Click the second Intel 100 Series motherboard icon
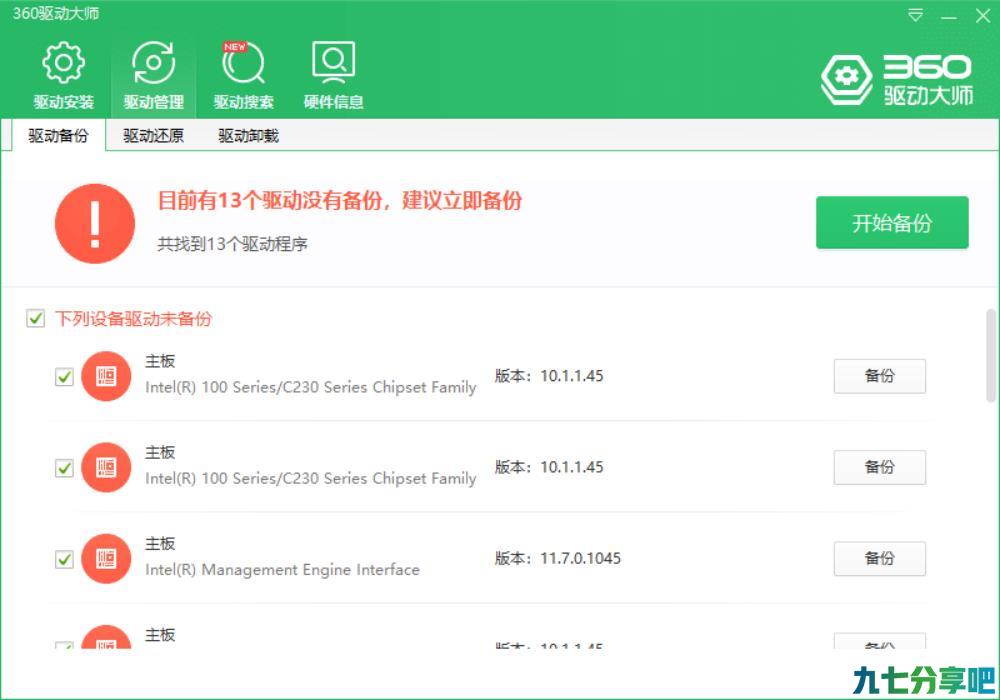This screenshot has height=700, width=1000. (x=106, y=467)
